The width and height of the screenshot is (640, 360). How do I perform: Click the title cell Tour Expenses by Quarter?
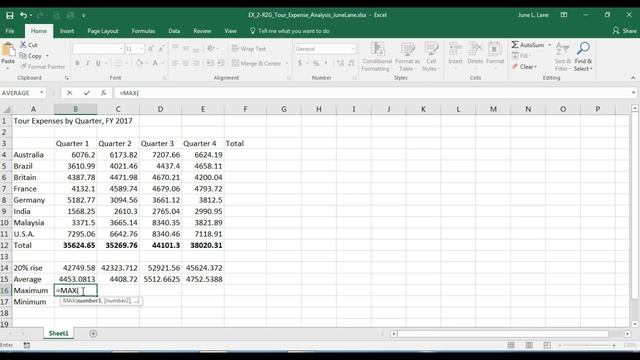(73, 121)
